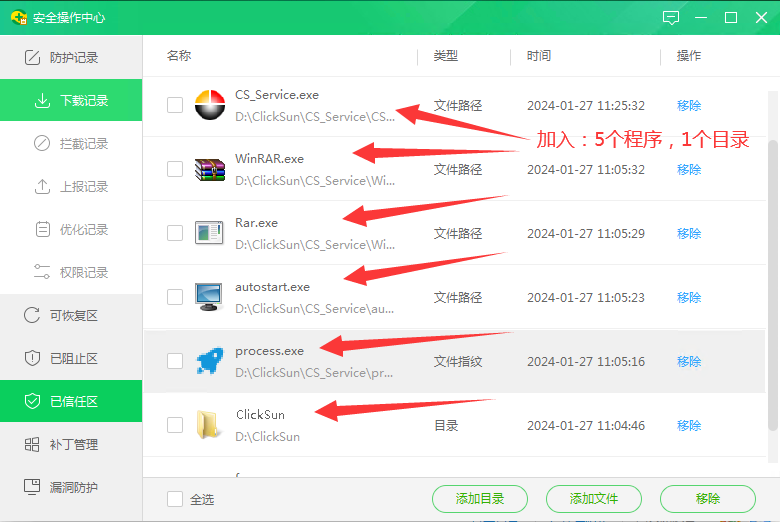Tick the 全选 select-all checkbox
Image resolution: width=780 pixels, height=522 pixels.
tap(175, 499)
